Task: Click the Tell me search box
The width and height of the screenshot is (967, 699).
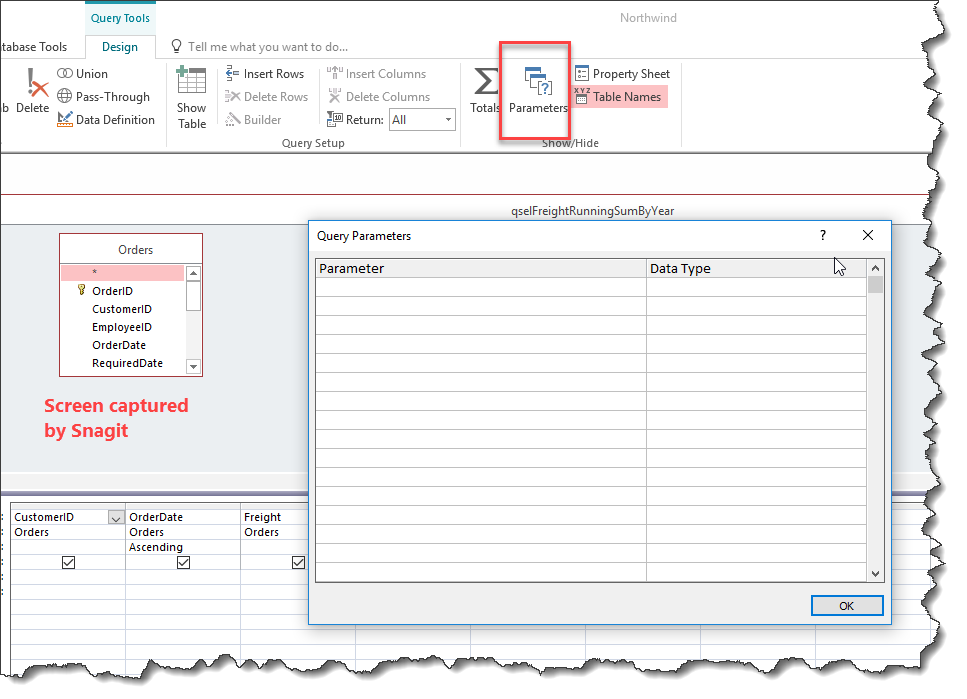Action: pyautogui.click(x=268, y=47)
